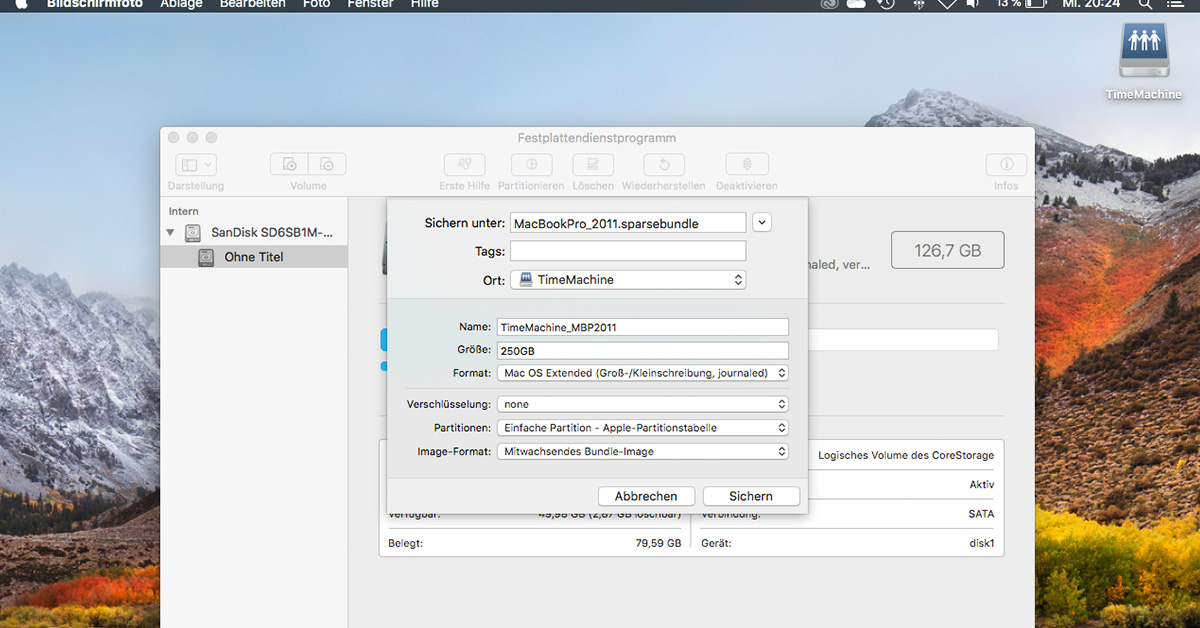Click the Deaktivieren unmount icon
This screenshot has width=1200, height=628.
click(x=747, y=165)
